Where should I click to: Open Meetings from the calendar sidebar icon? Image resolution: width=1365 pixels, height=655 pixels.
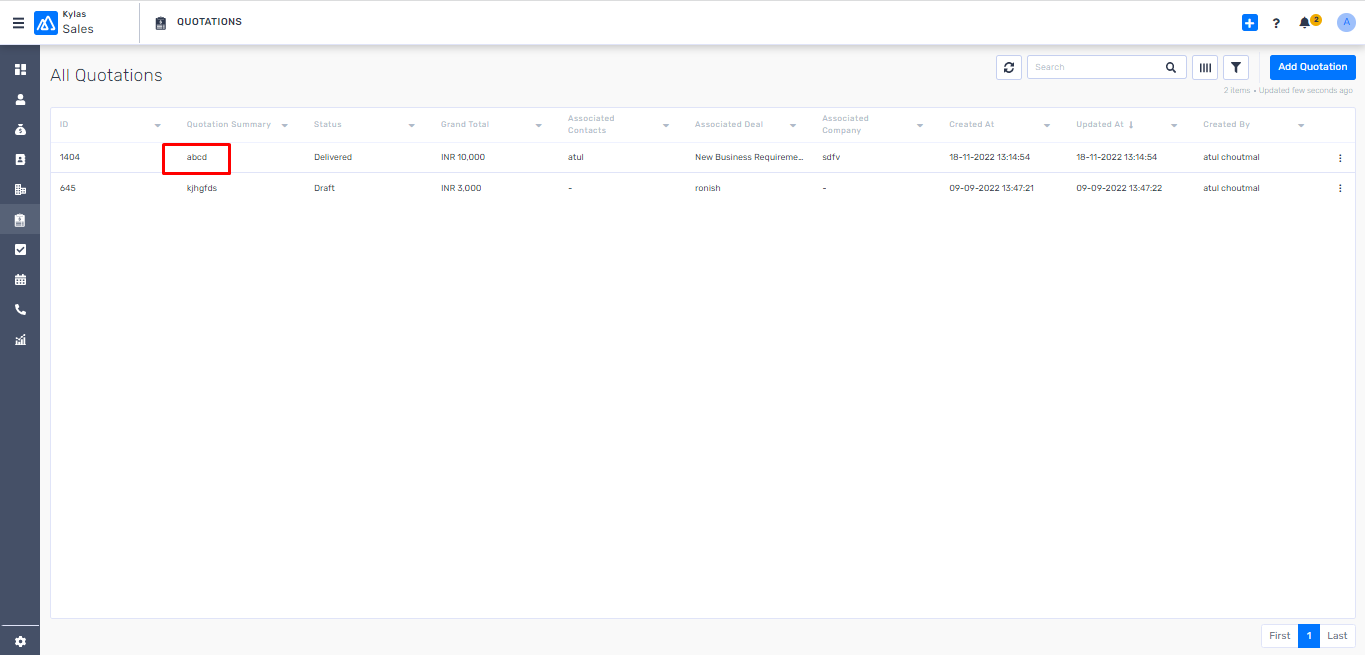coord(20,280)
